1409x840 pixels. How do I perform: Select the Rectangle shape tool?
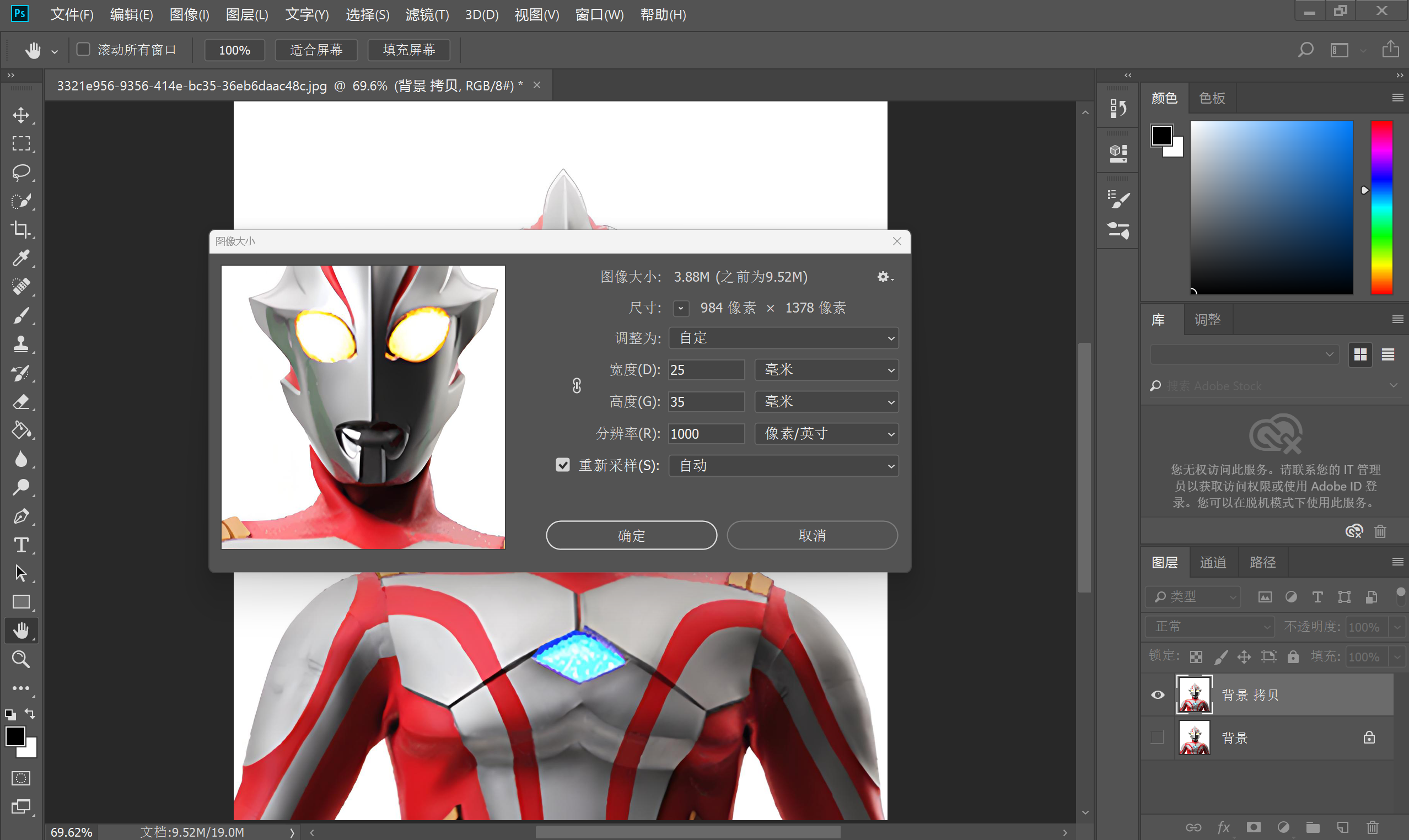(21, 602)
